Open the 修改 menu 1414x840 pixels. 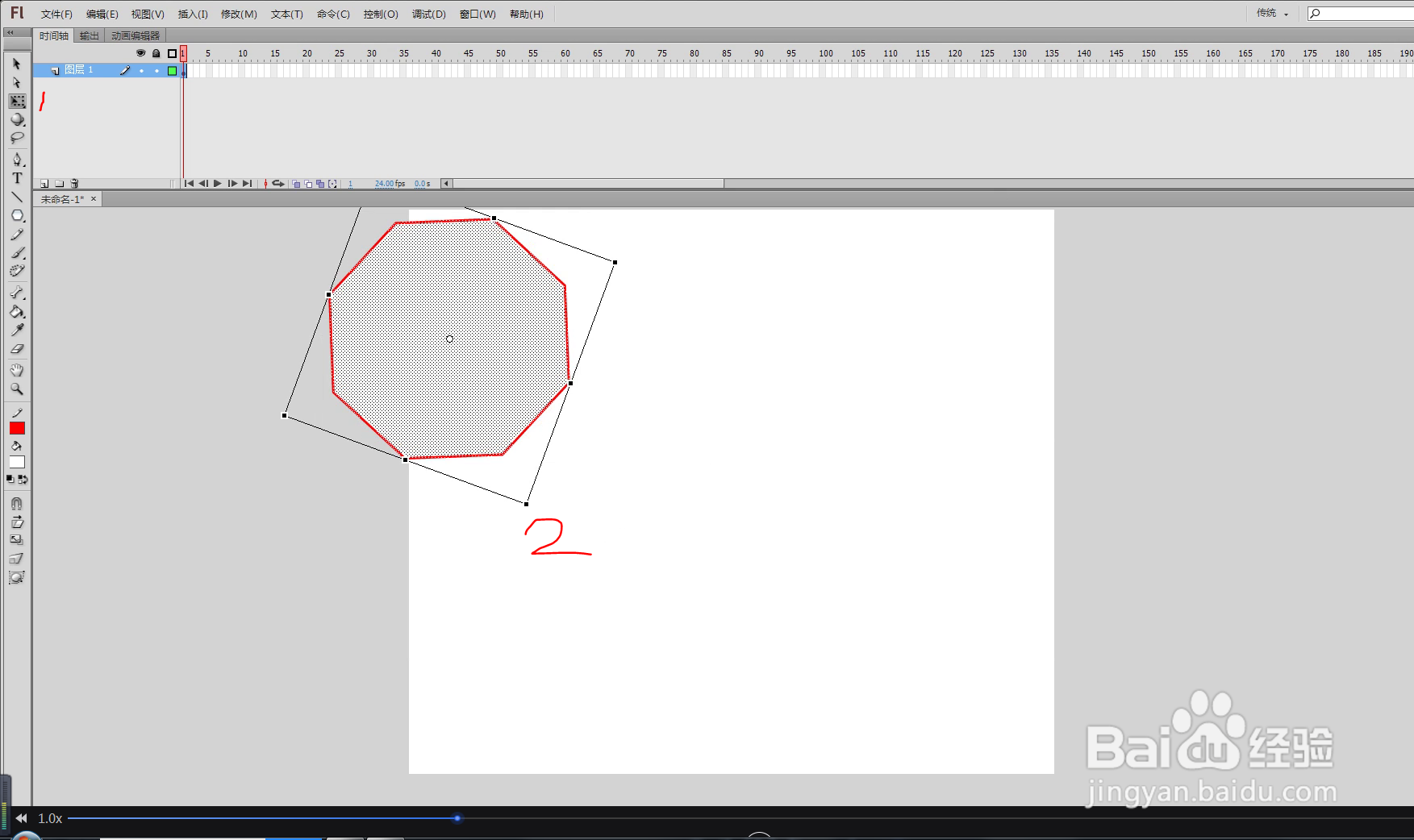tap(238, 14)
